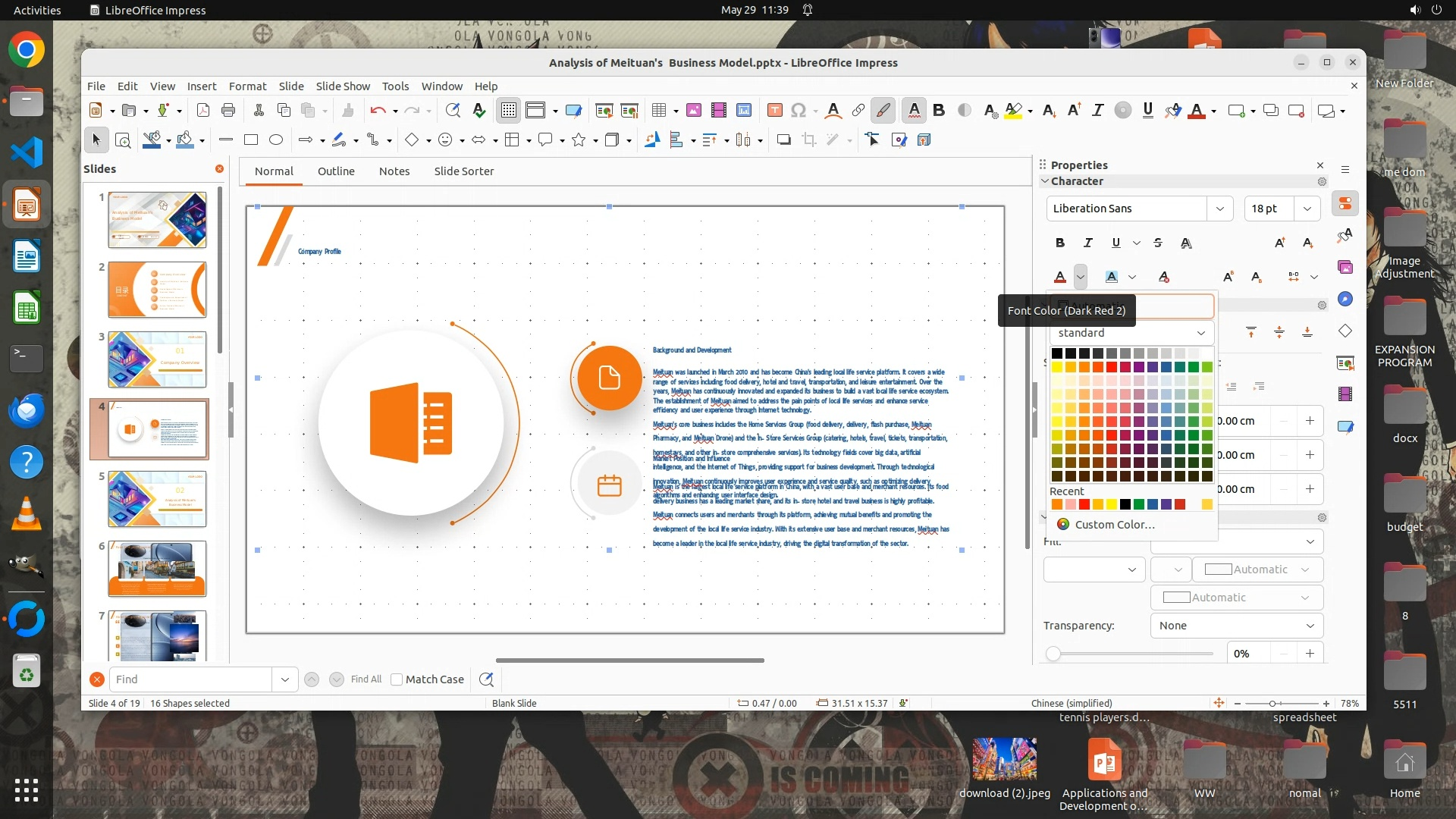Screen dimensions: 1456x819
Task: Click the Strikethrough icon in Character panel
Action: click(x=1157, y=243)
